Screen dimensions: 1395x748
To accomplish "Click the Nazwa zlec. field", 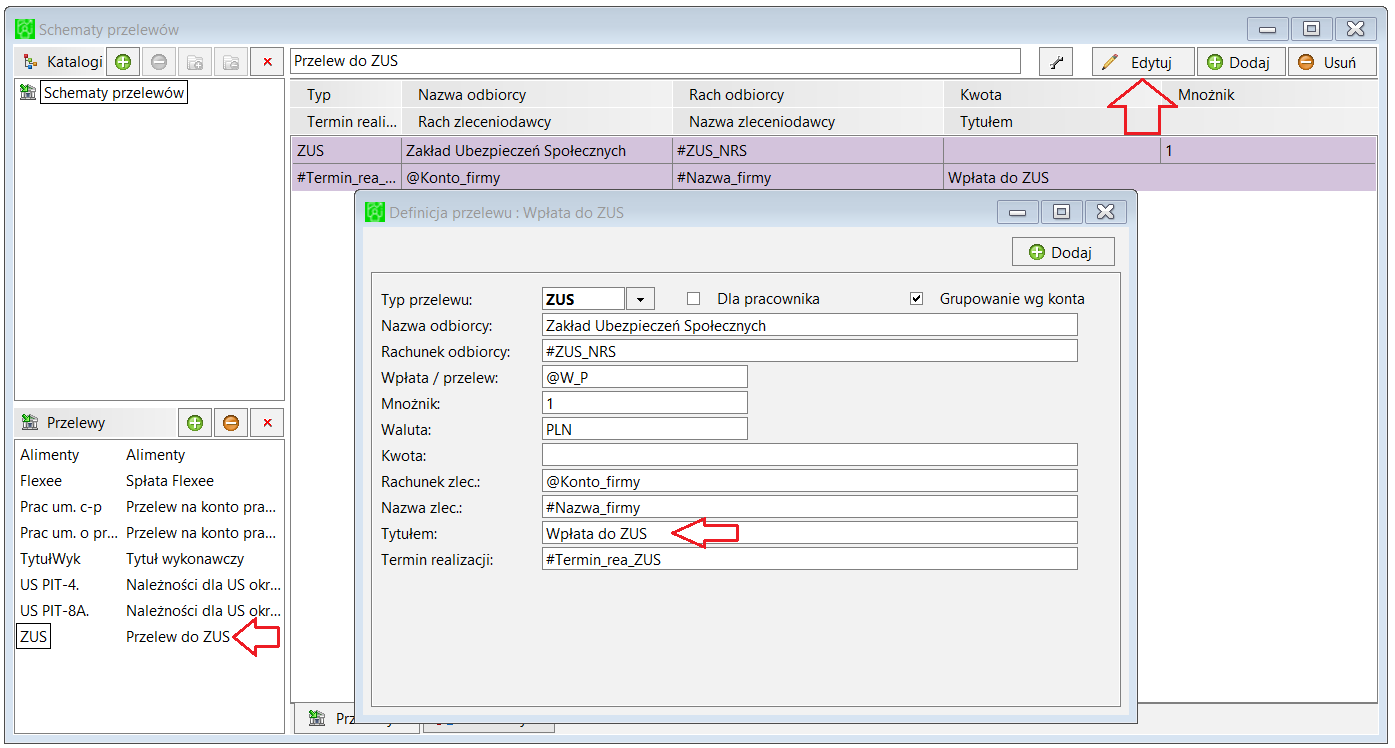I will click(x=809, y=507).
